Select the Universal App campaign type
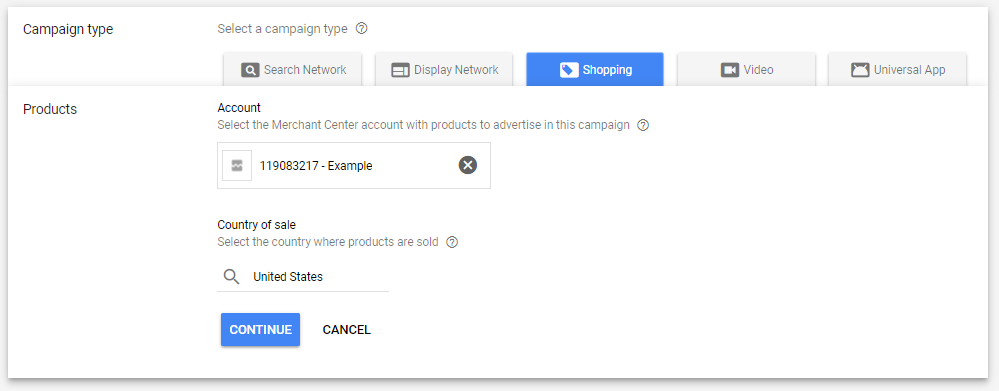 [x=897, y=69]
